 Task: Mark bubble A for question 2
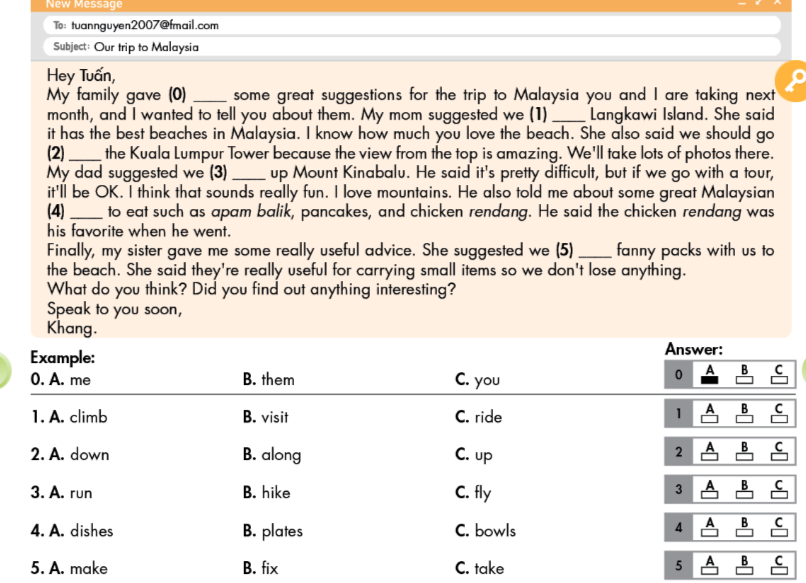point(711,453)
